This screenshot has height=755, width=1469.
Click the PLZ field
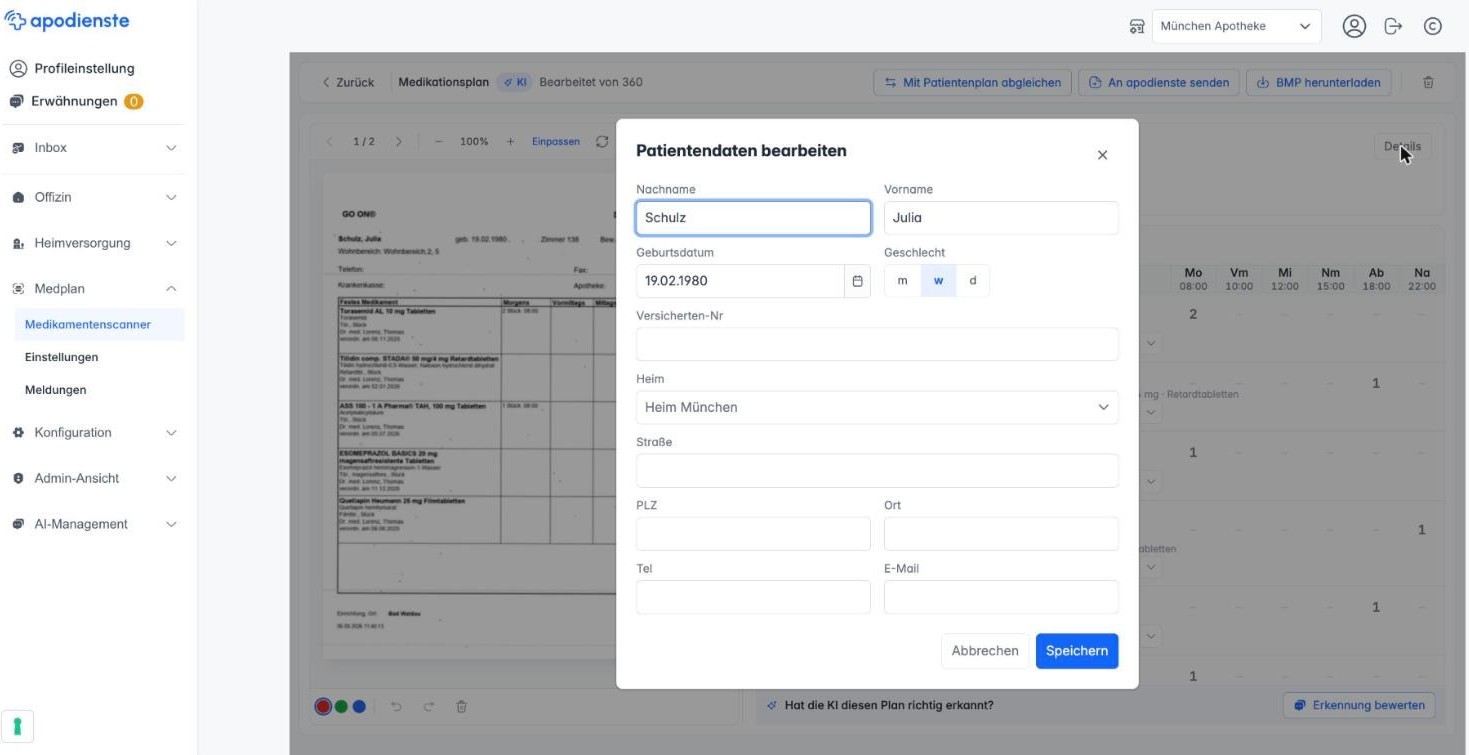pyautogui.click(x=753, y=534)
